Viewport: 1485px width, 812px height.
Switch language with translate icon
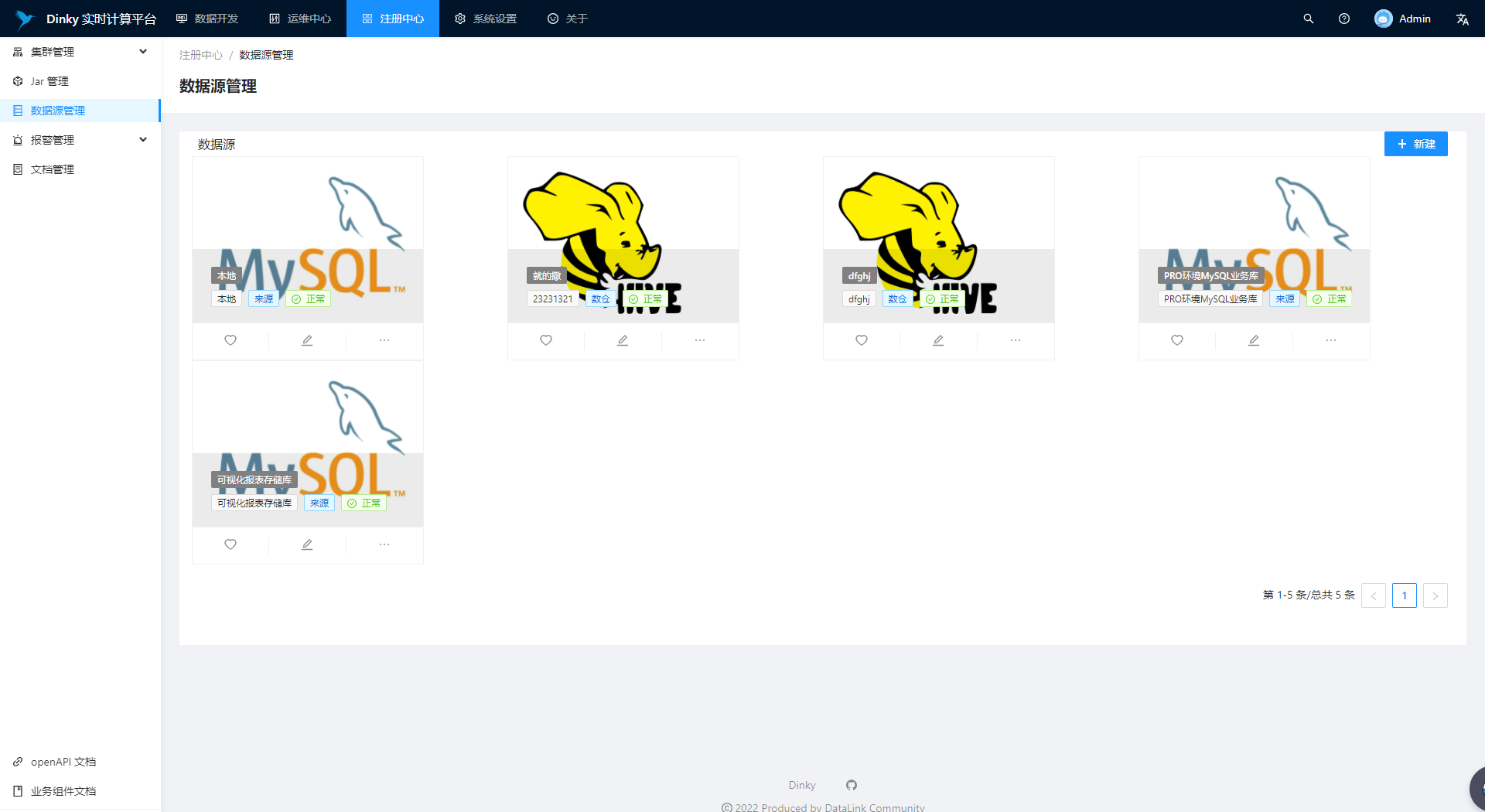point(1462,19)
